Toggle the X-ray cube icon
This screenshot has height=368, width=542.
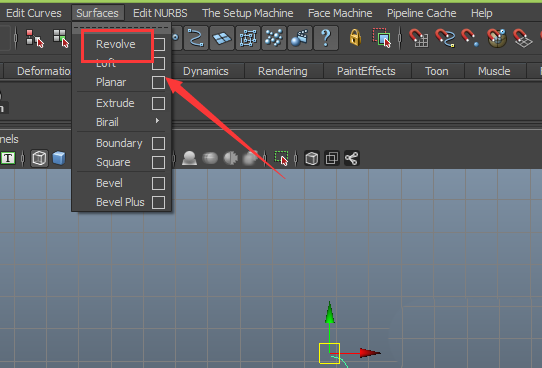(x=312, y=159)
